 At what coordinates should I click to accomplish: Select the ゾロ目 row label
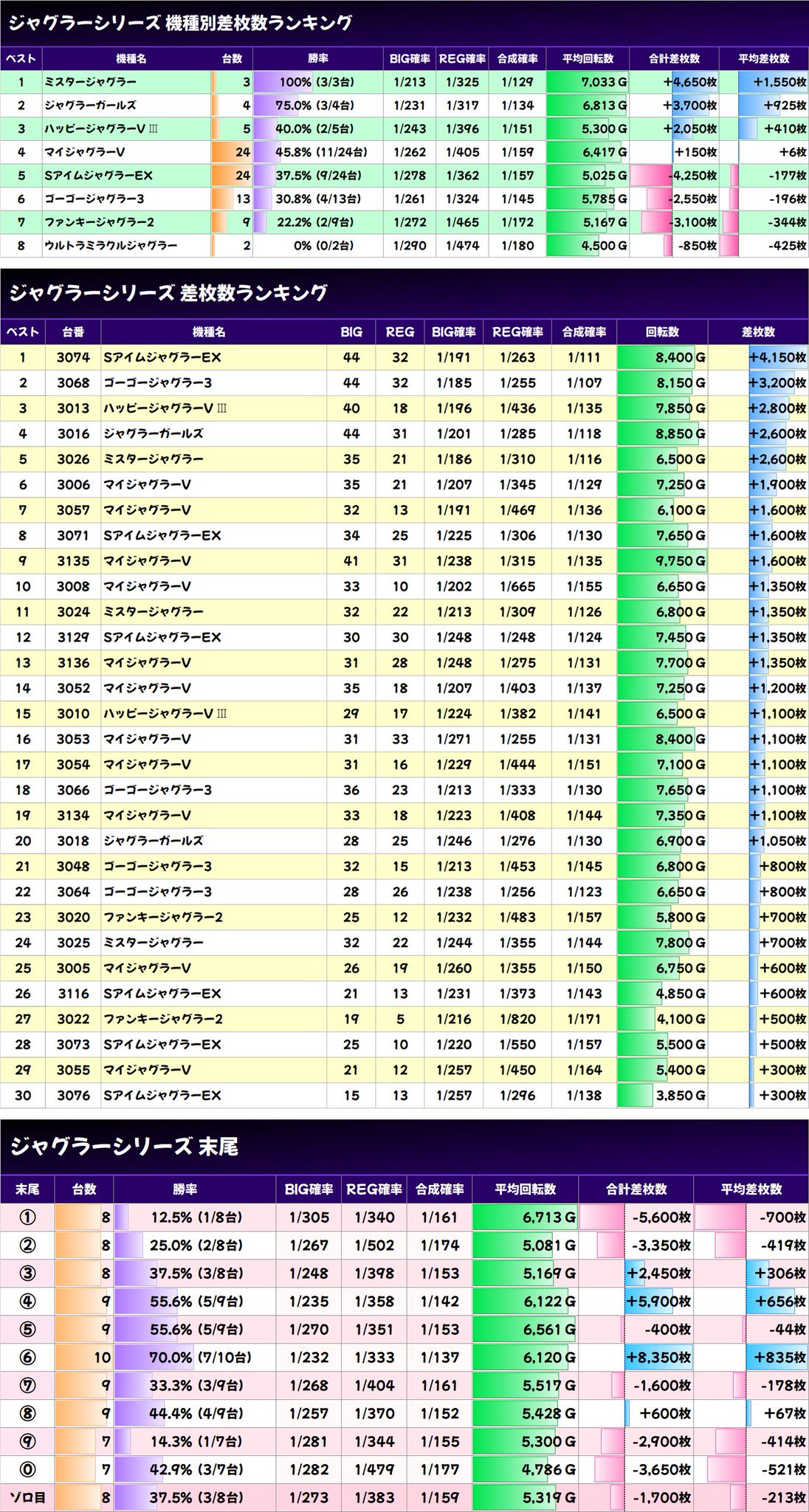click(27, 1498)
